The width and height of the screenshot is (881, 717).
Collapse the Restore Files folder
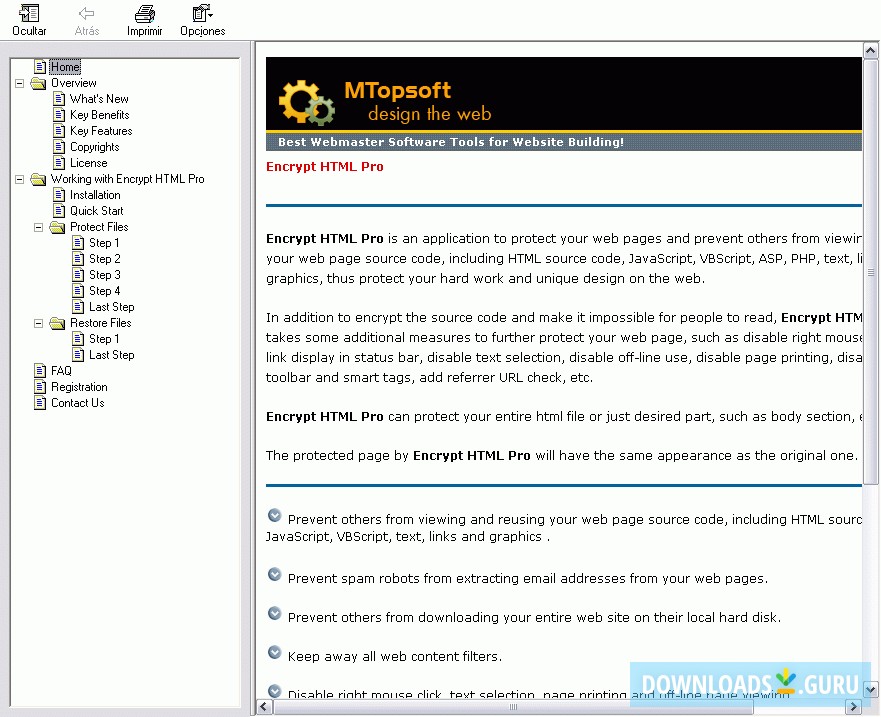coord(39,324)
